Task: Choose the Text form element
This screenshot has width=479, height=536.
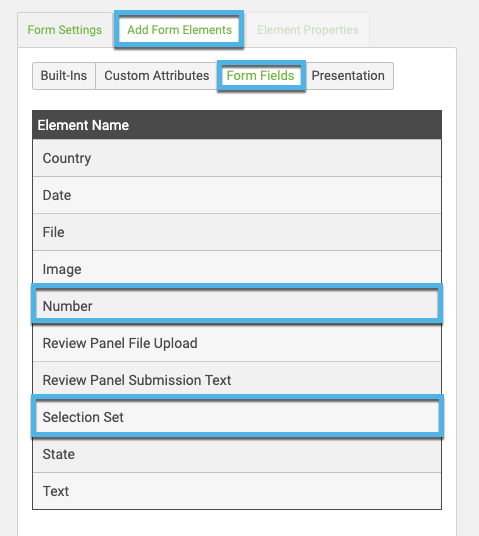Action: coord(237,491)
